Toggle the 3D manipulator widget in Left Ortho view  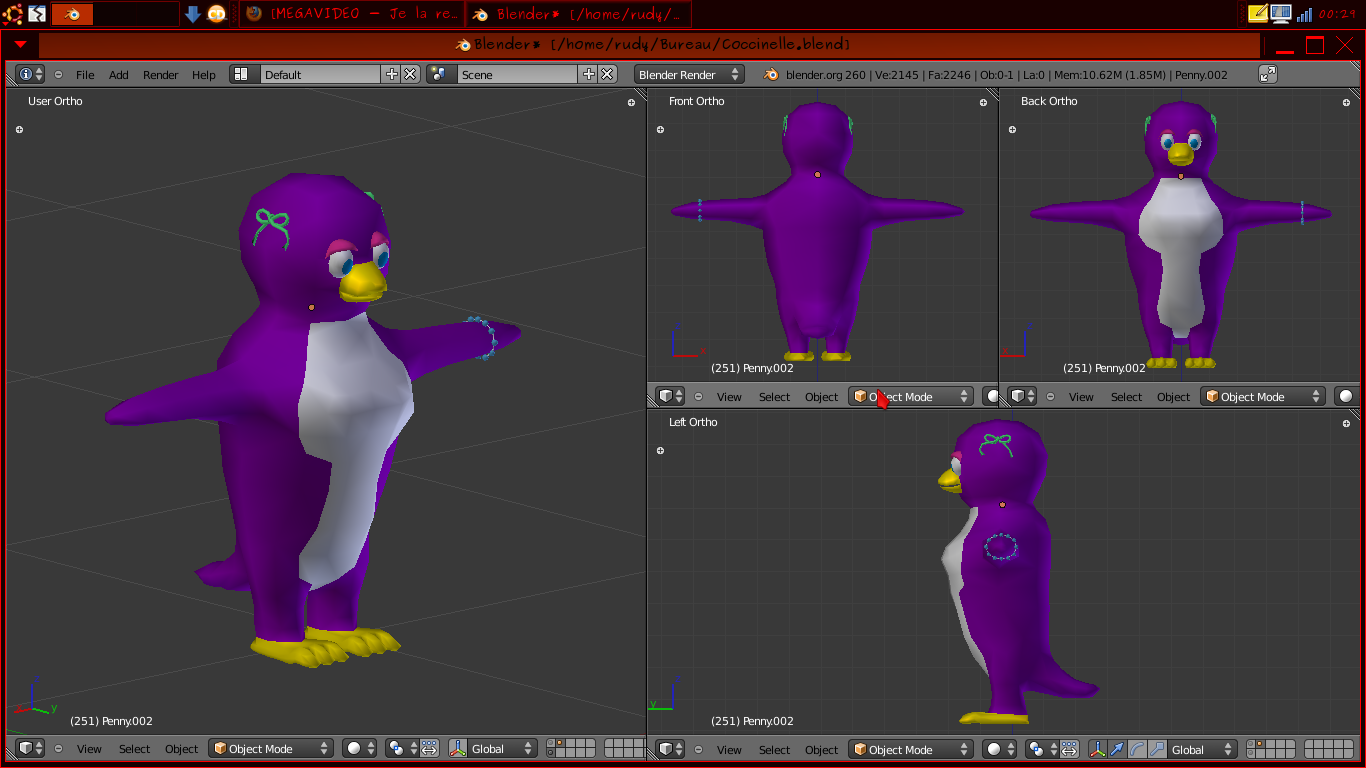(1097, 749)
